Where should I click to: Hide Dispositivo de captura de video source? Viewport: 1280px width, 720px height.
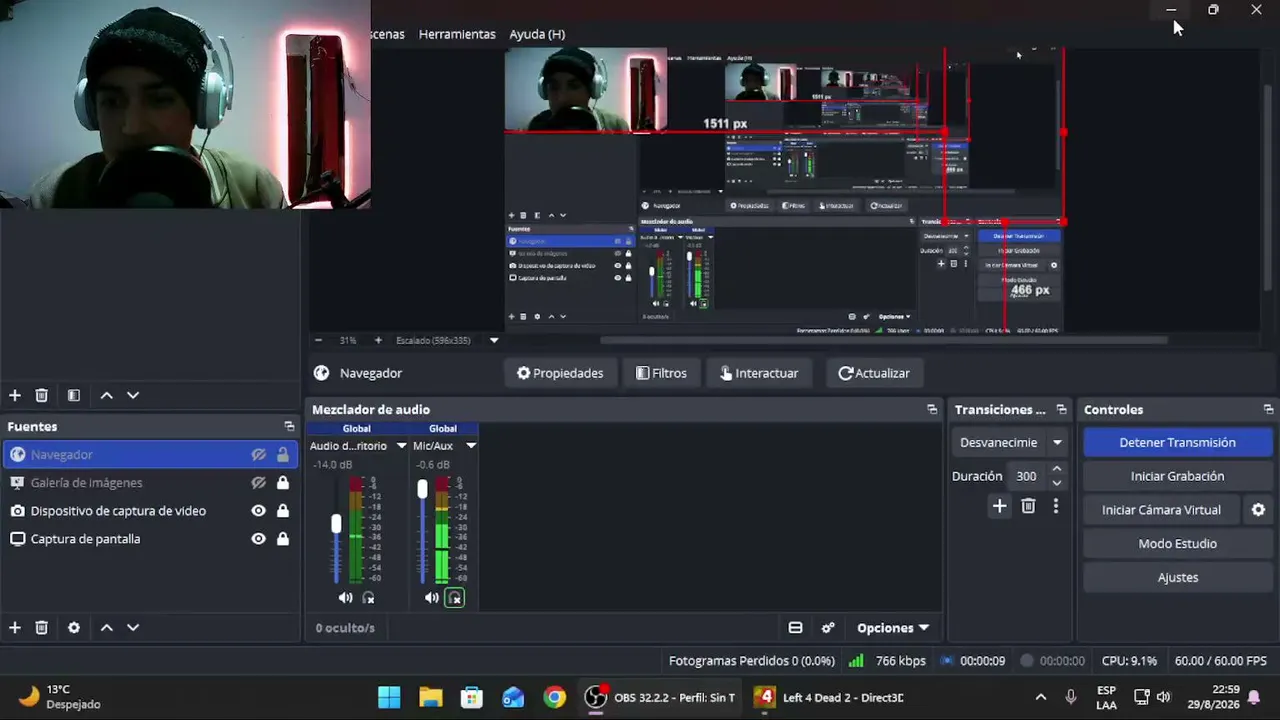[258, 511]
